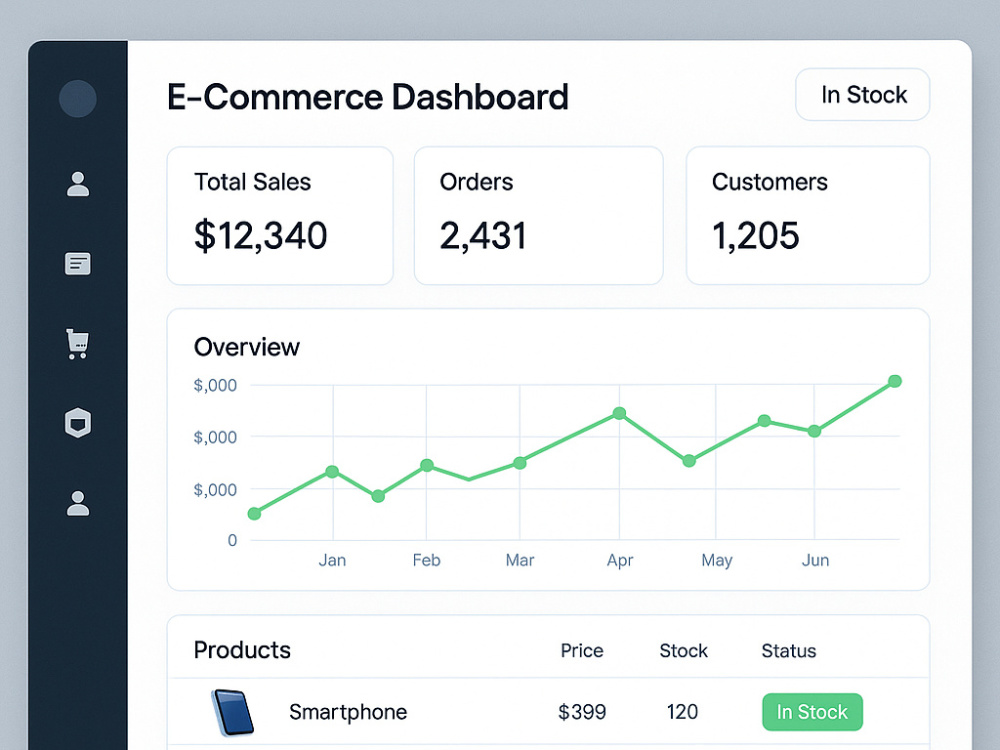Click the chart data point above Apr
The image size is (1000, 750).
point(619,413)
